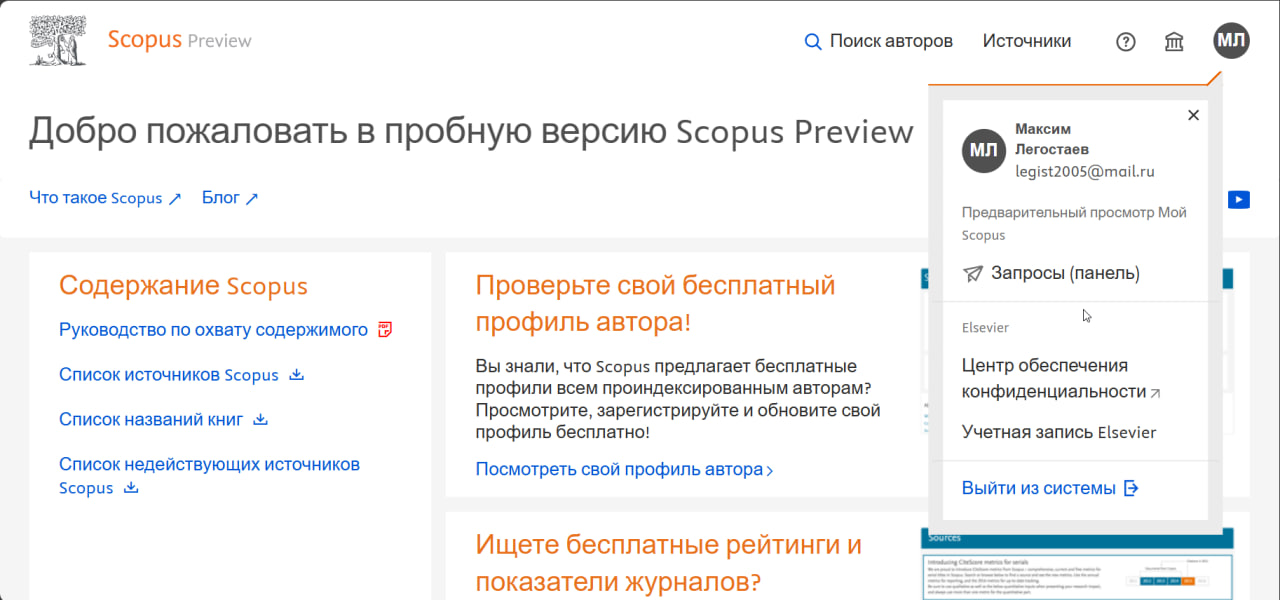This screenshot has height=600, width=1280.
Task: Click the МЛ user avatar in header
Action: (1231, 41)
